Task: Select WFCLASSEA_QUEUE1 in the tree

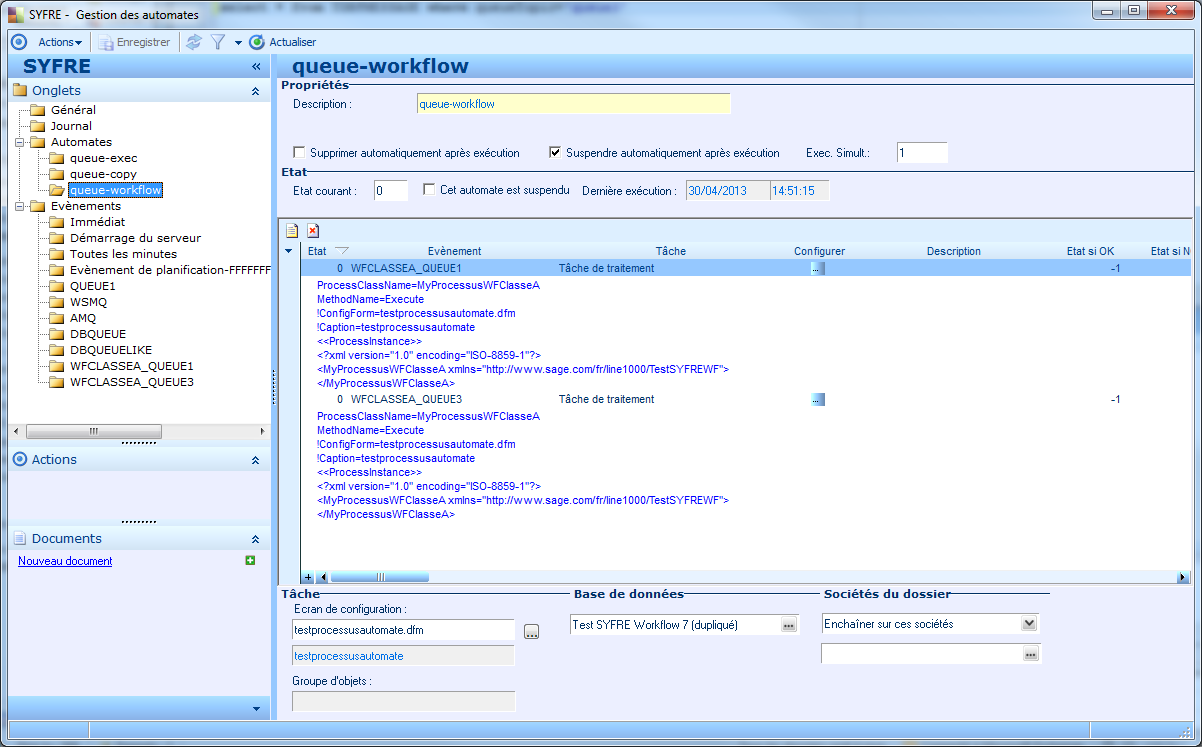Action: (x=131, y=366)
